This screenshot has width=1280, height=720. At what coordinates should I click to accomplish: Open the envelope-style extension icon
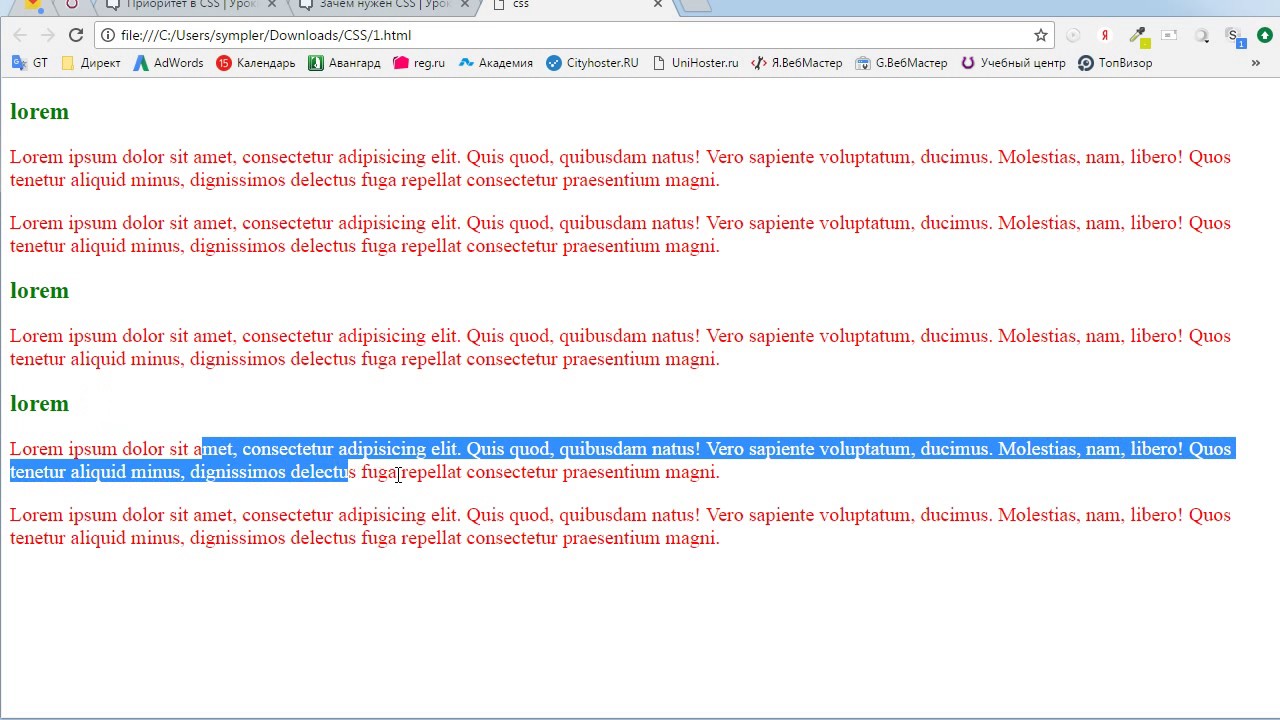1169,35
